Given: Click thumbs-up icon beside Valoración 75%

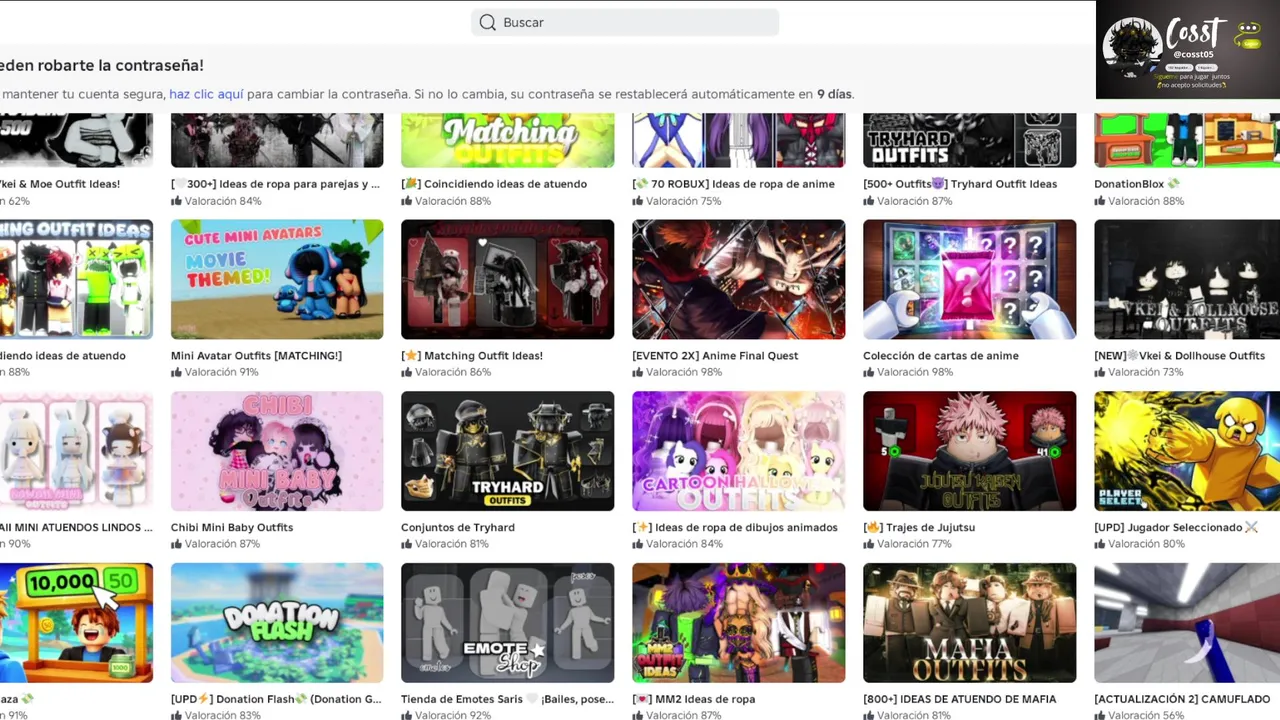Looking at the screenshot, I should click(637, 201).
